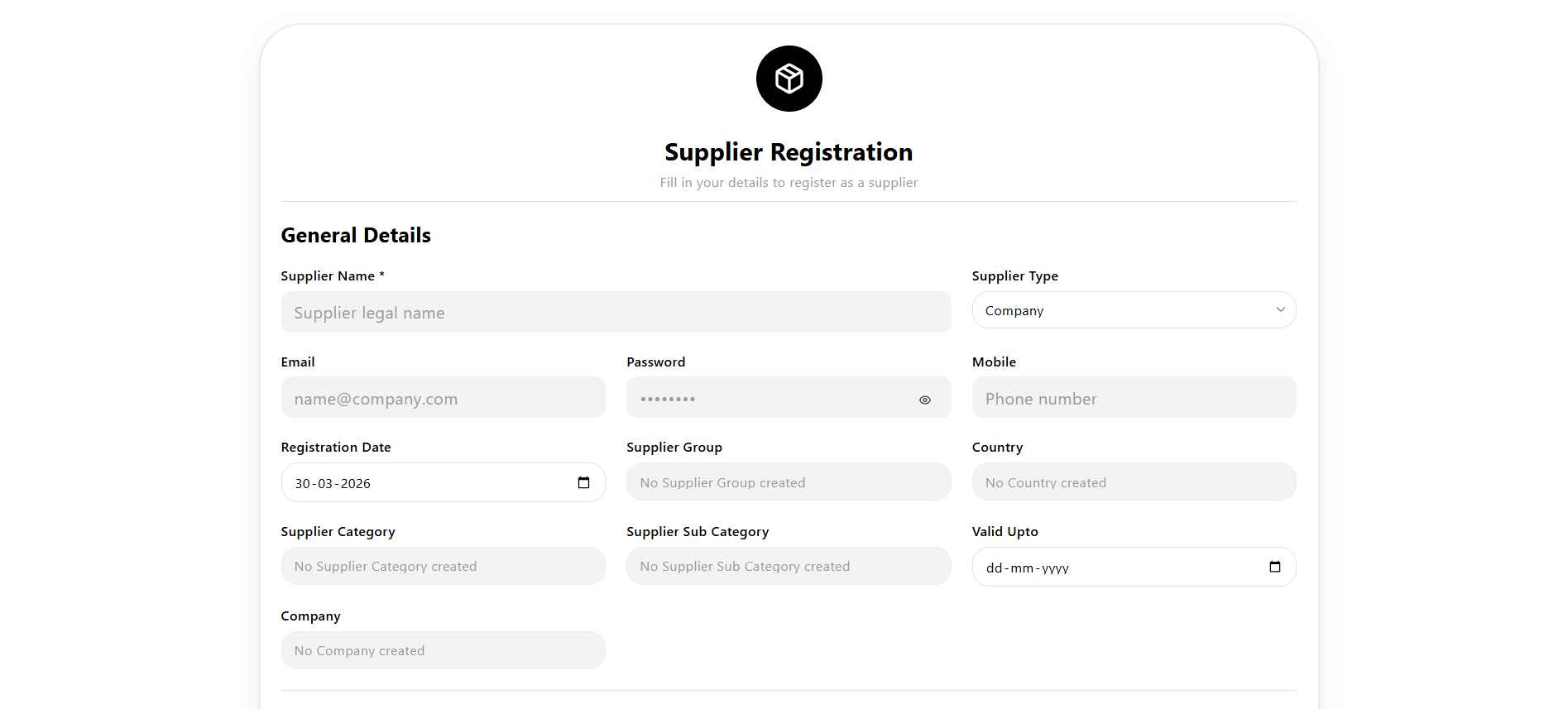Click the Mobile label text
Image resolution: width=1568 pixels, height=709 pixels.
(994, 362)
